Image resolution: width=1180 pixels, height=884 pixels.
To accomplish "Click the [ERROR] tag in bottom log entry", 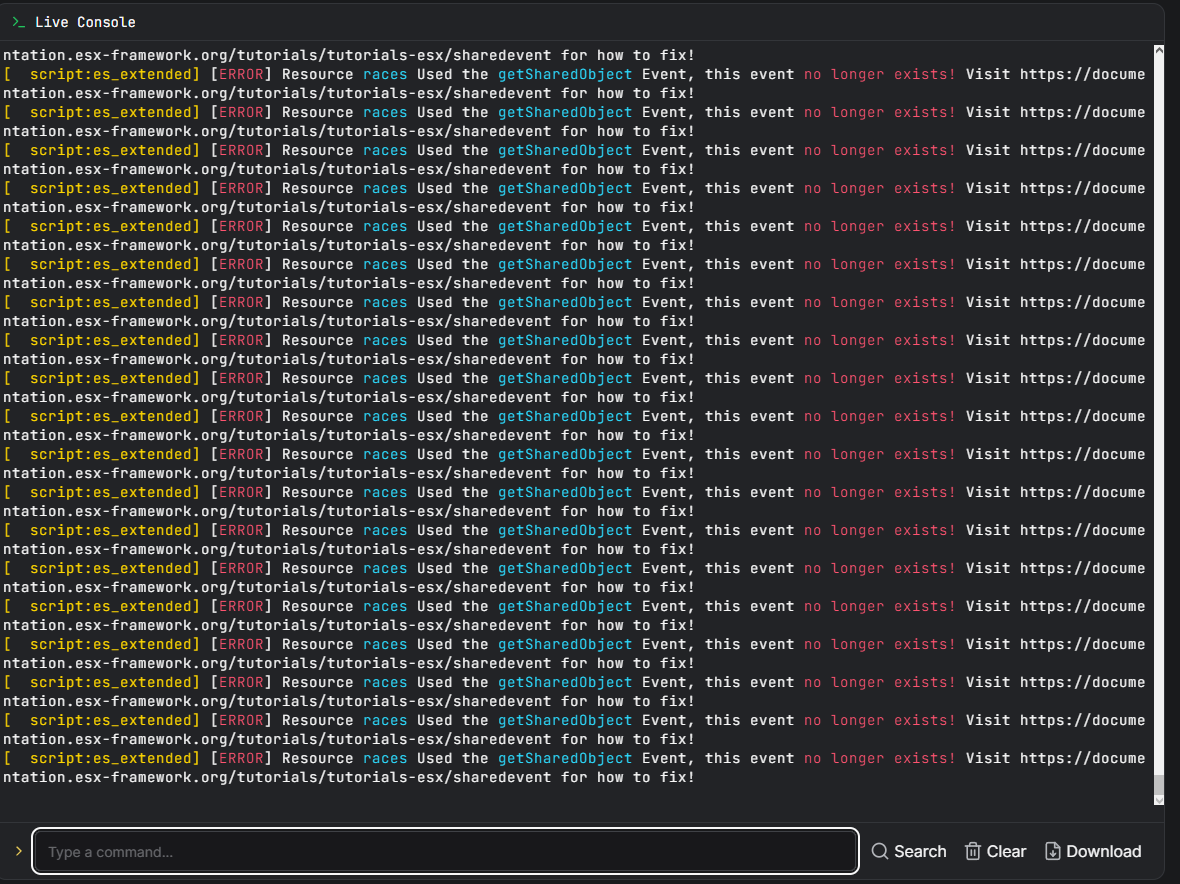I will 241,758.
